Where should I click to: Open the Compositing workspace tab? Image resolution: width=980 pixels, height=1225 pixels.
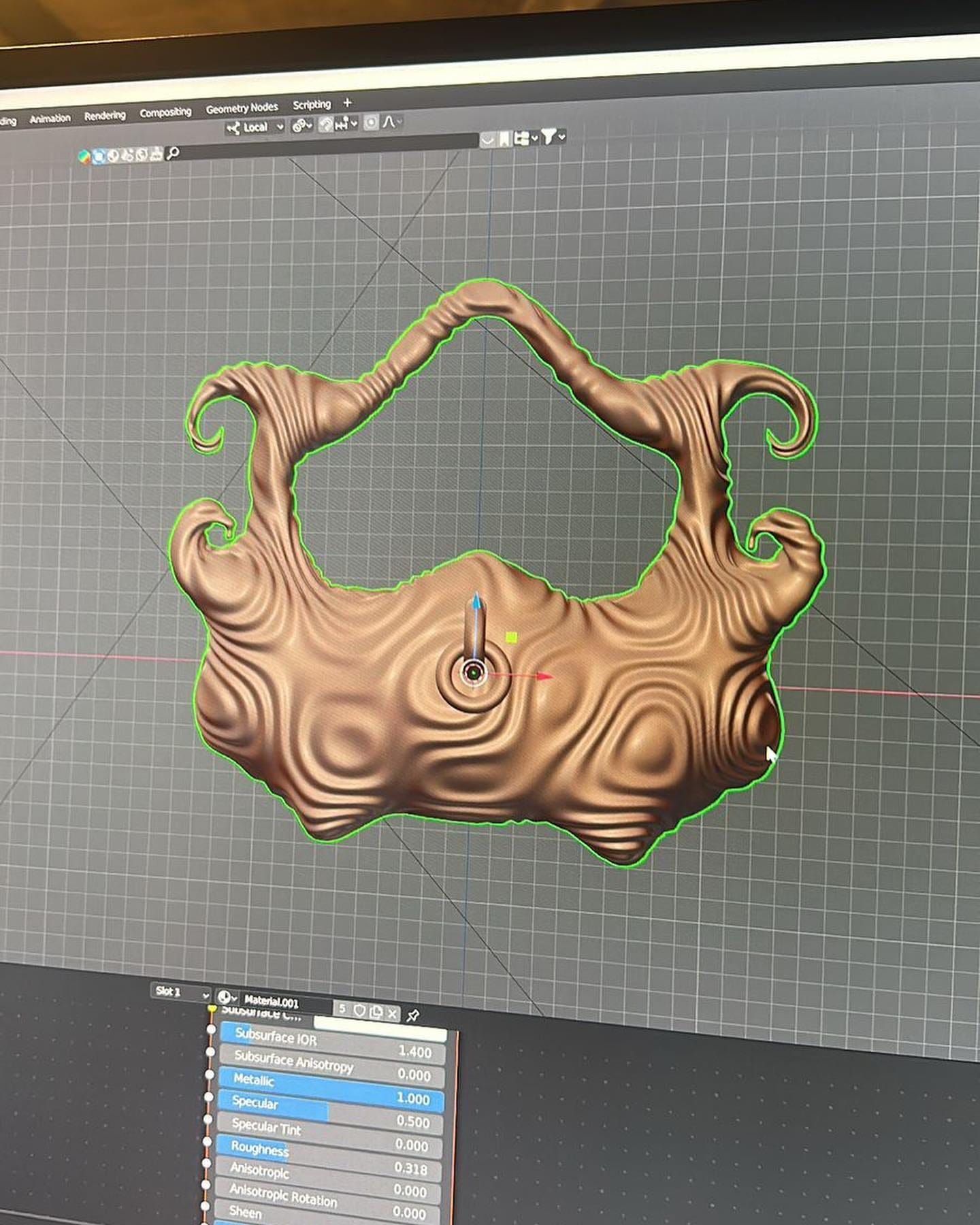pyautogui.click(x=165, y=112)
